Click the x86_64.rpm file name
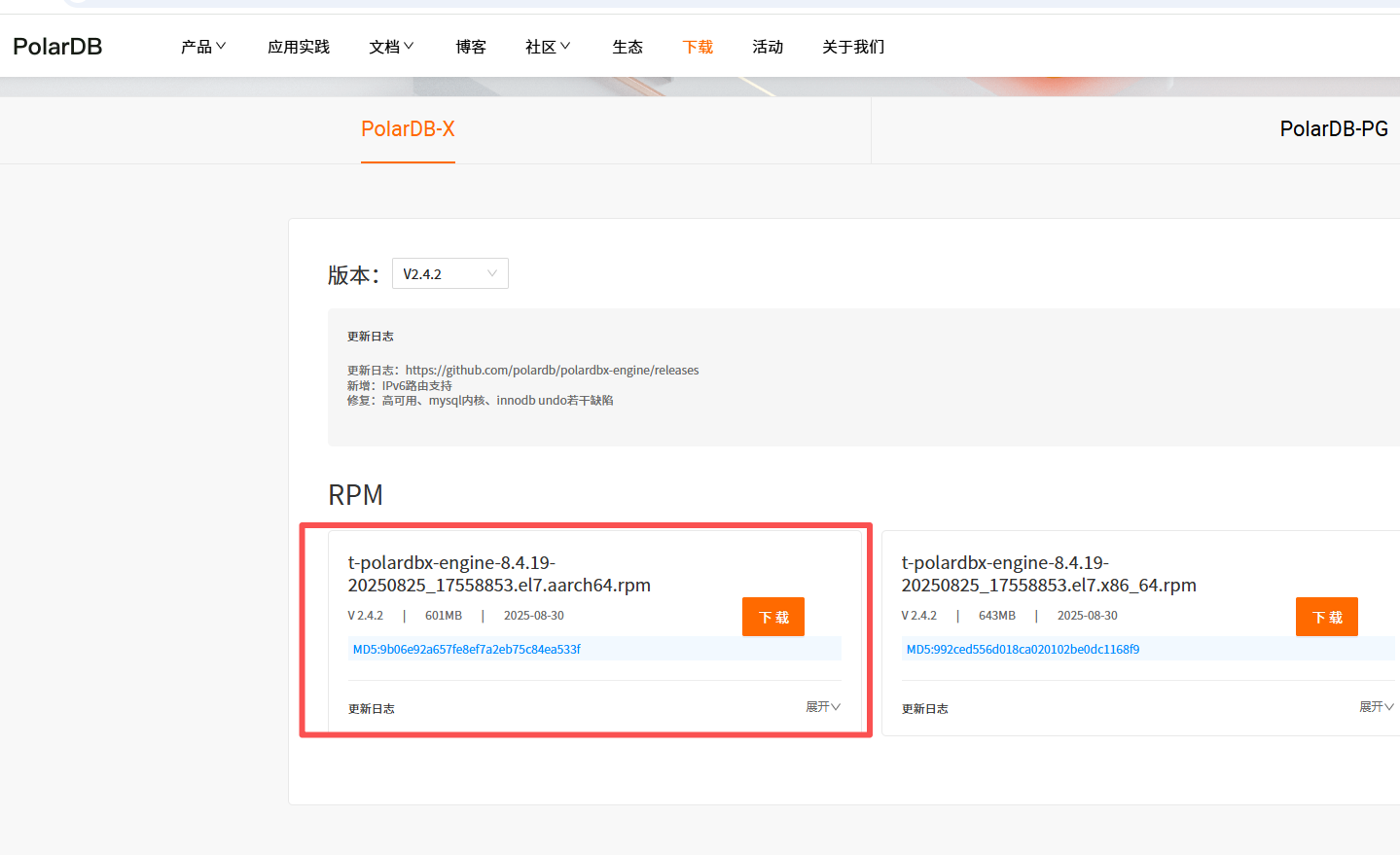Image resolution: width=1400 pixels, height=855 pixels. [x=1049, y=574]
